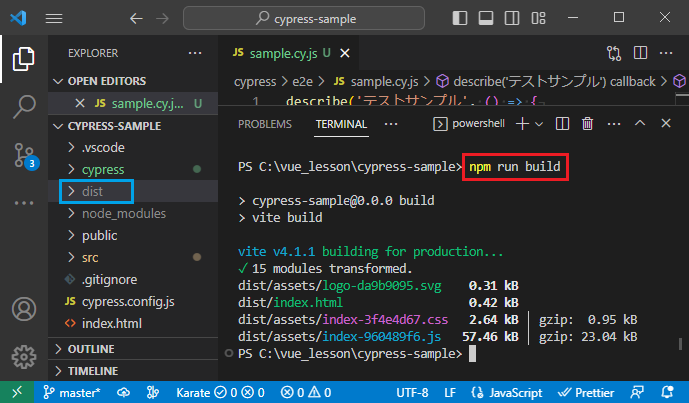Image resolution: width=689 pixels, height=403 pixels.
Task: Close the terminal panel
Action: (666, 123)
